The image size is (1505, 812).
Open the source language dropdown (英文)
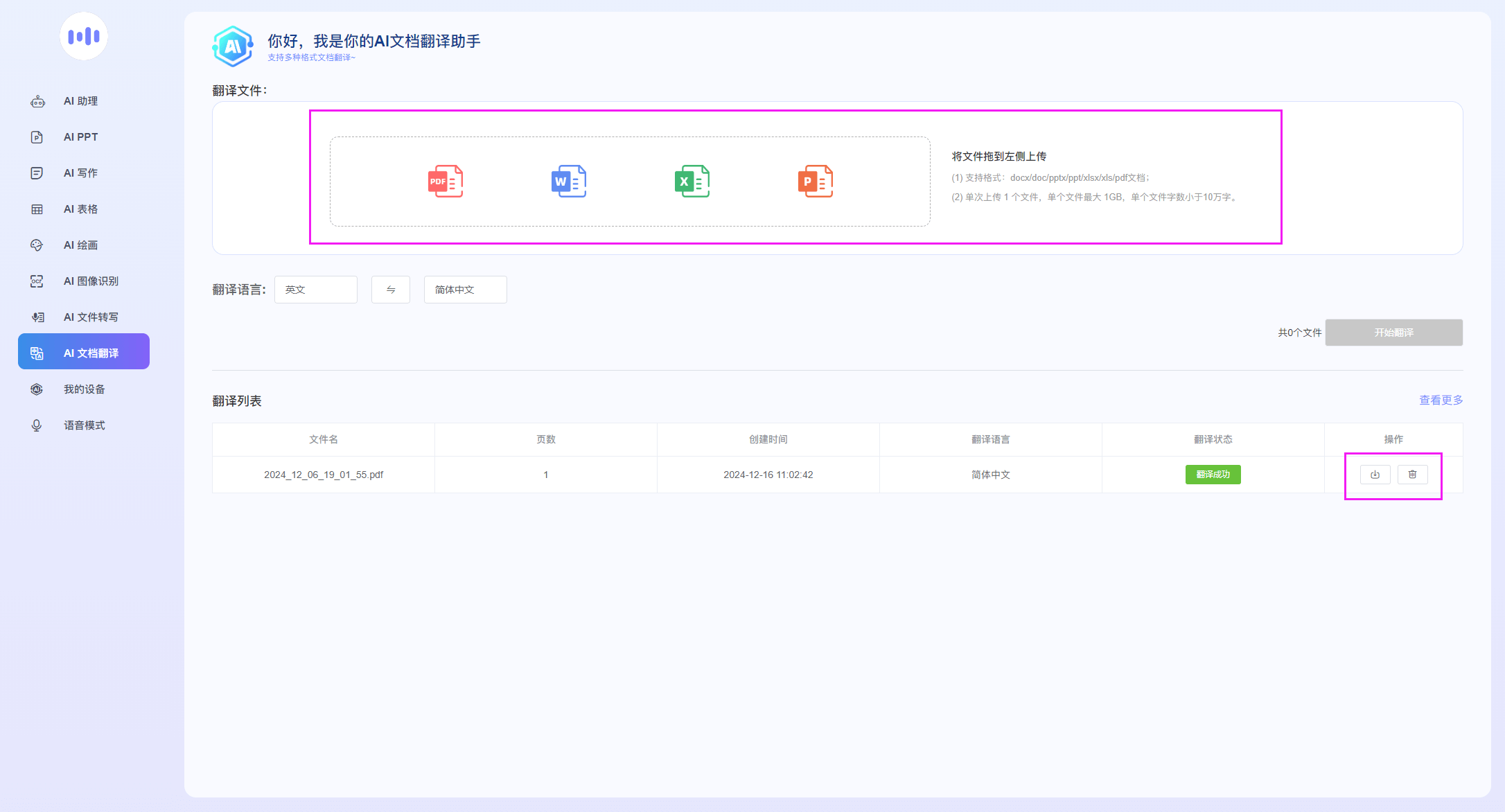316,290
